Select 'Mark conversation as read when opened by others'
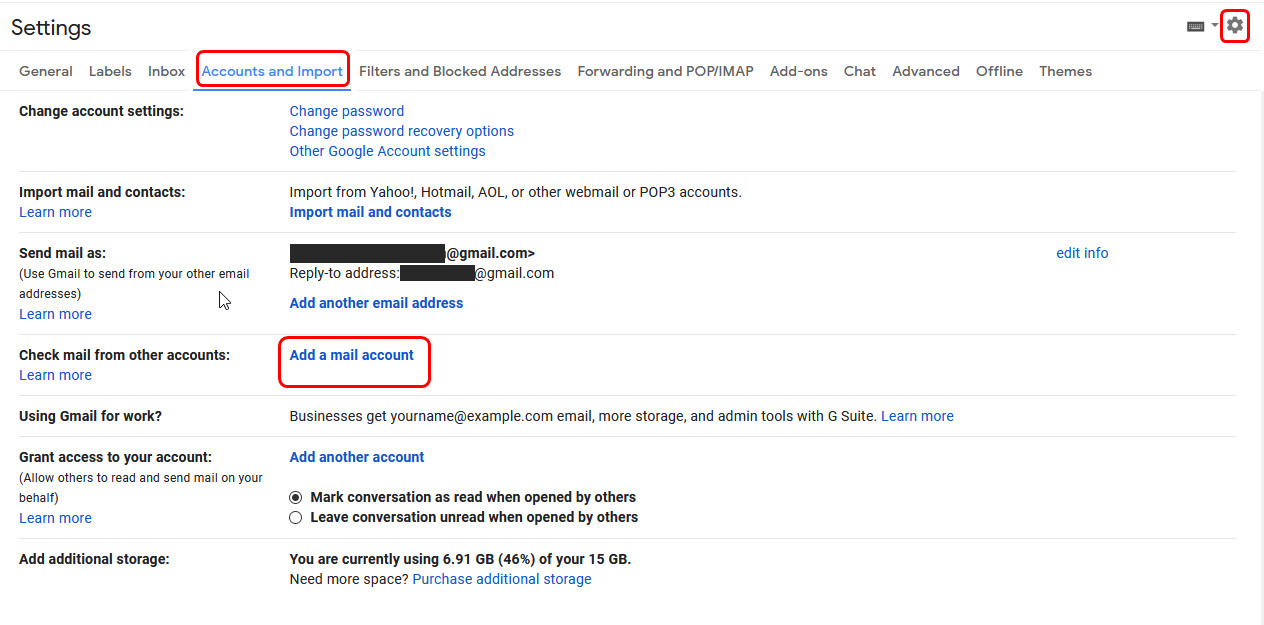This screenshot has height=625, width=1264. point(296,497)
